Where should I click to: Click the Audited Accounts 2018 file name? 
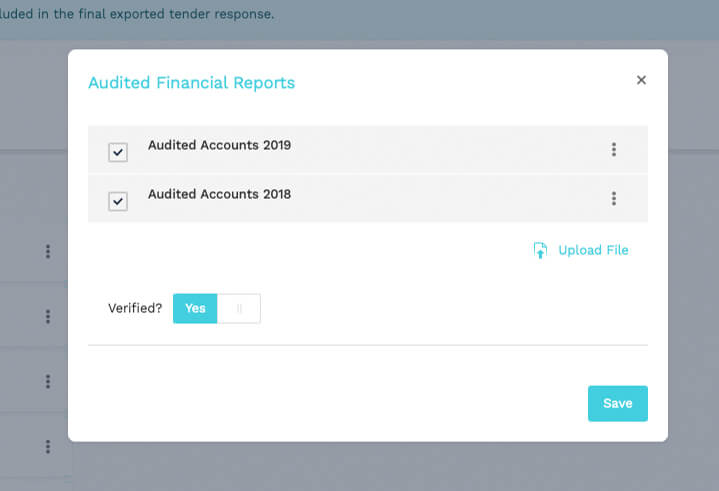(x=219, y=194)
